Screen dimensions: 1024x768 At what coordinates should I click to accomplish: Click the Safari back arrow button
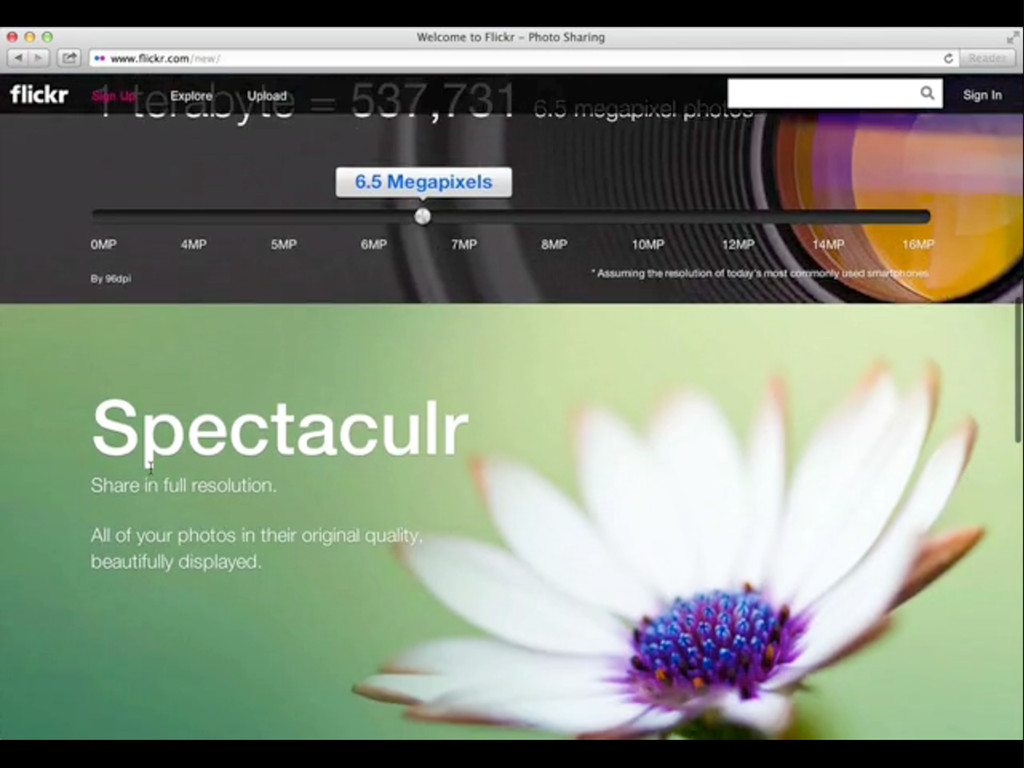(x=19, y=58)
